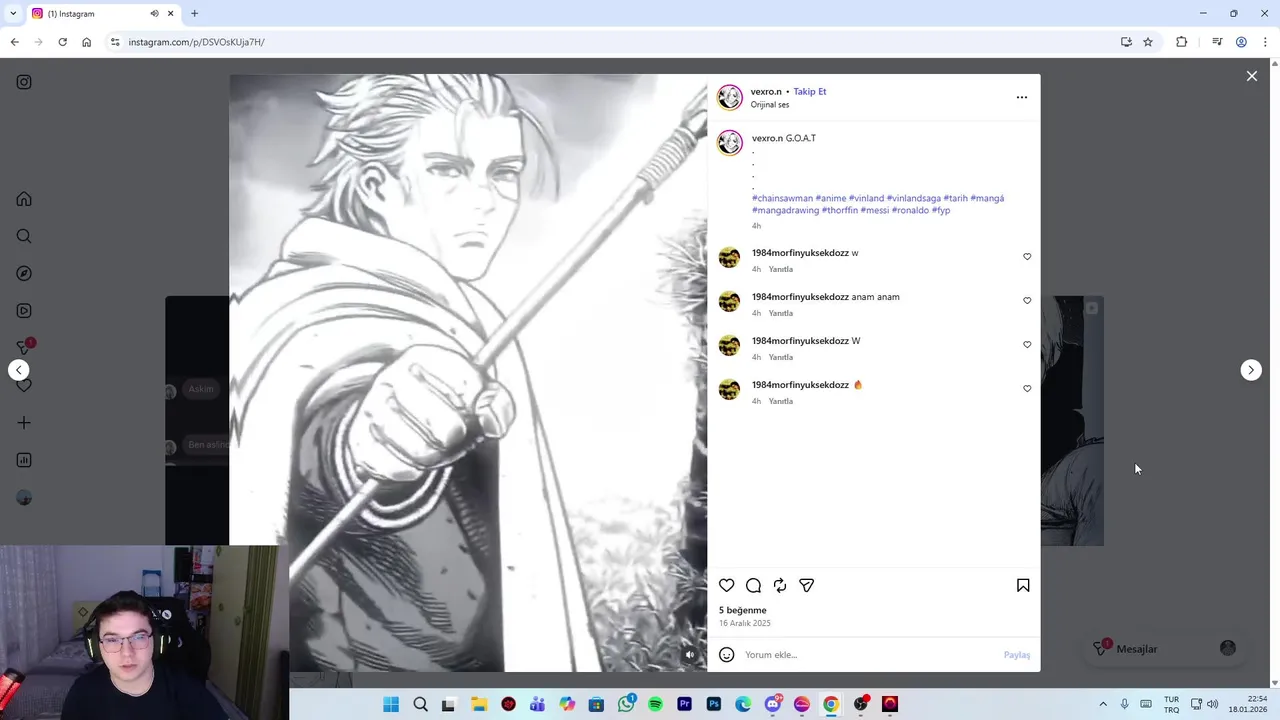Open the Dashboard chart icon in sidebar
This screenshot has height=720, width=1280.
[x=24, y=460]
